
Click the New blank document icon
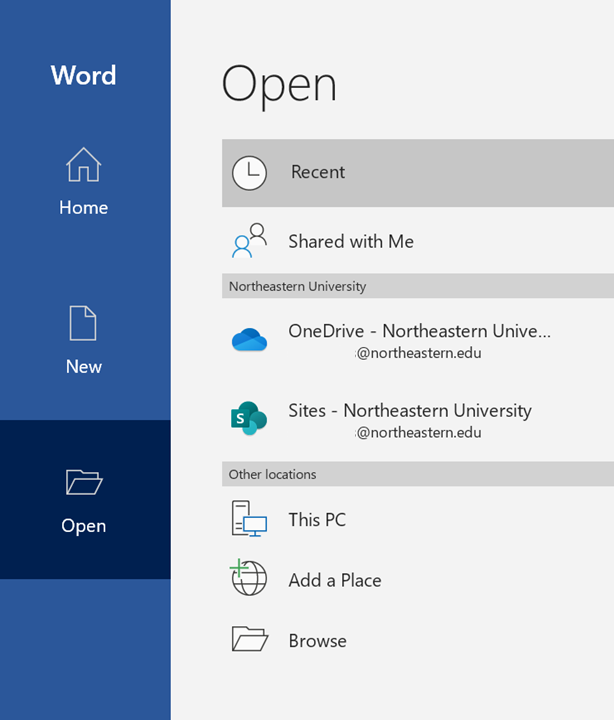tap(83, 323)
